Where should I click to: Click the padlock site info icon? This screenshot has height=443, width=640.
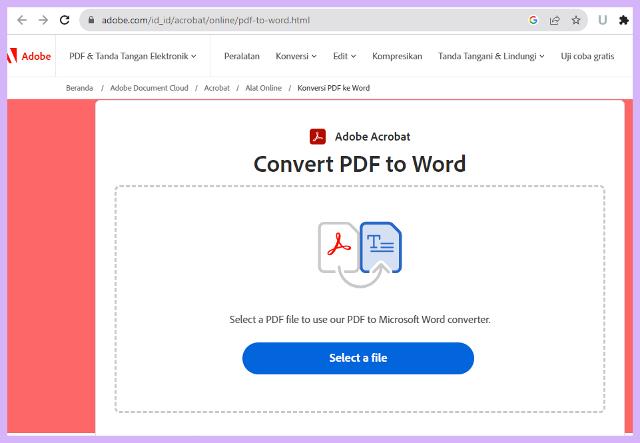(x=91, y=20)
